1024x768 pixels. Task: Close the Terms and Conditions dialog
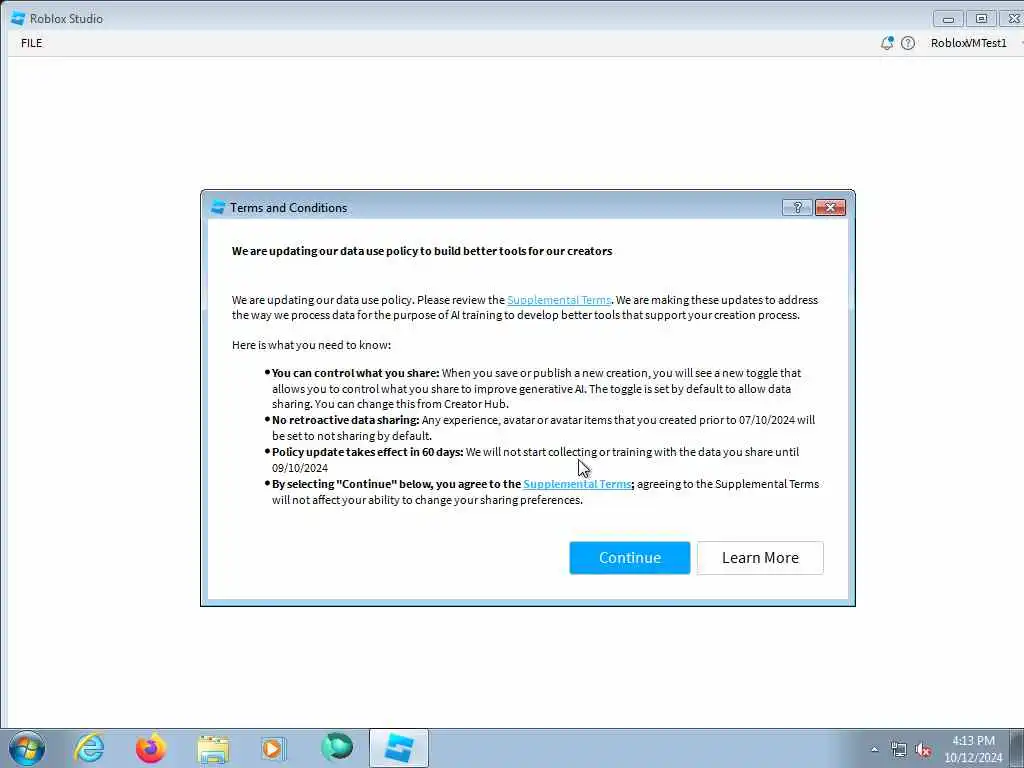click(x=830, y=208)
